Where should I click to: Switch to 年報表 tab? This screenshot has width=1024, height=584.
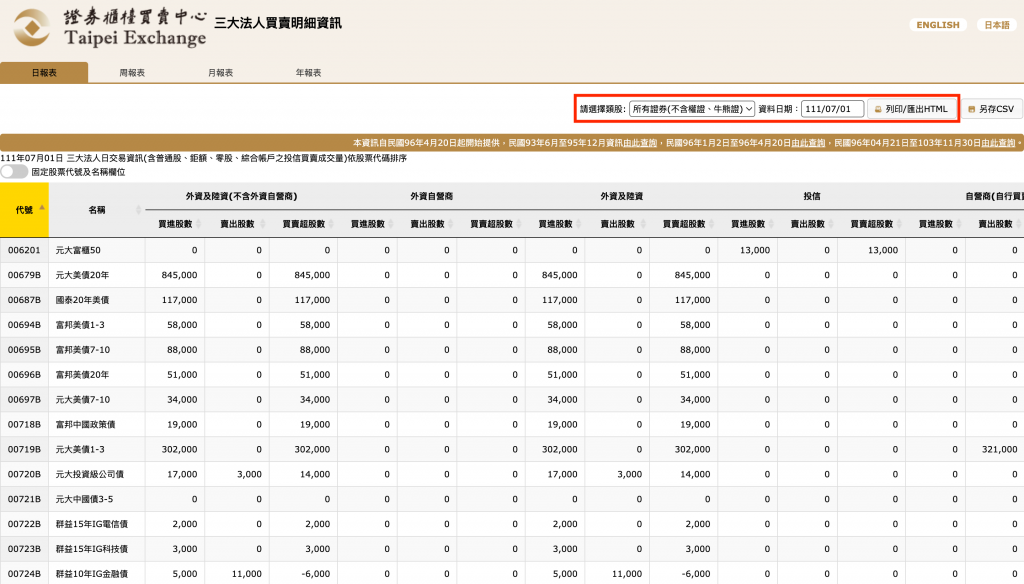pos(308,73)
